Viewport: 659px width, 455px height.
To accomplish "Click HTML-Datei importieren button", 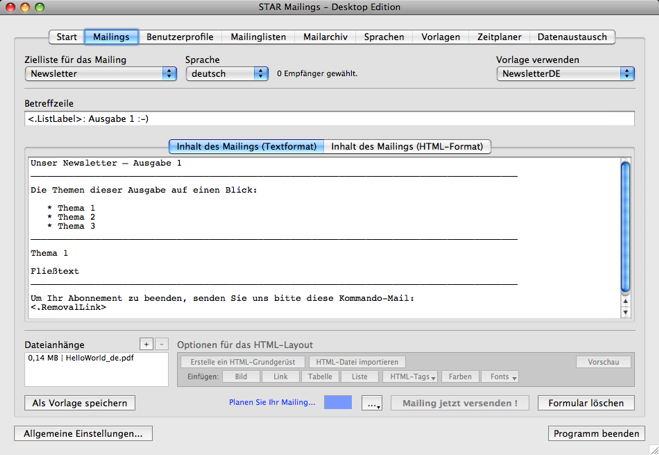I will click(357, 362).
